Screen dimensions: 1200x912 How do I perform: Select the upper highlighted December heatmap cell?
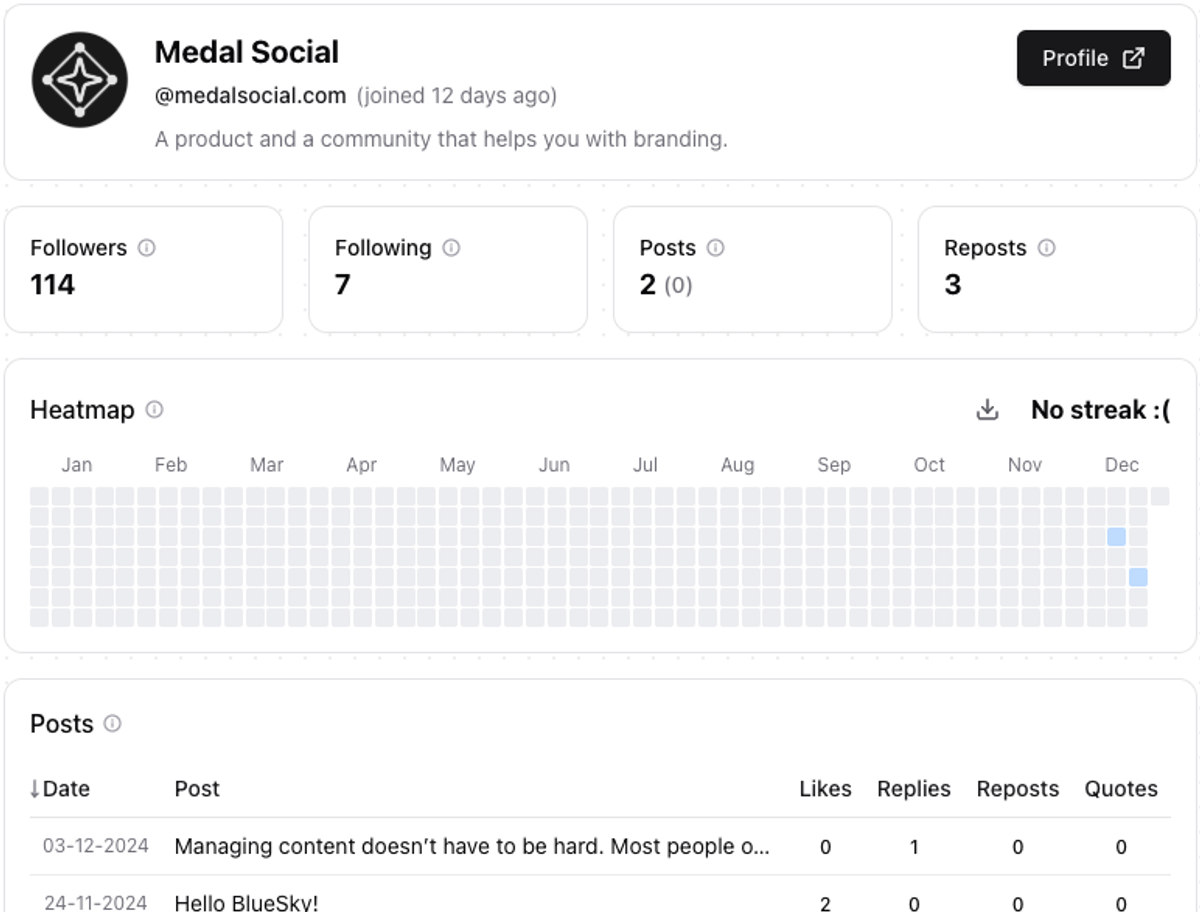point(1117,537)
